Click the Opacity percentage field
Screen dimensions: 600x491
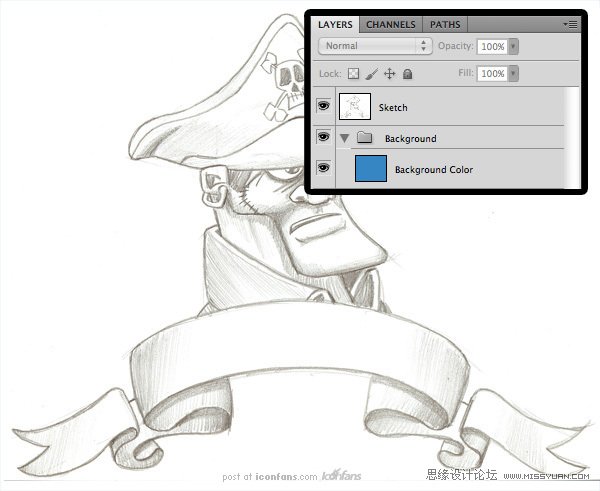tap(492, 46)
